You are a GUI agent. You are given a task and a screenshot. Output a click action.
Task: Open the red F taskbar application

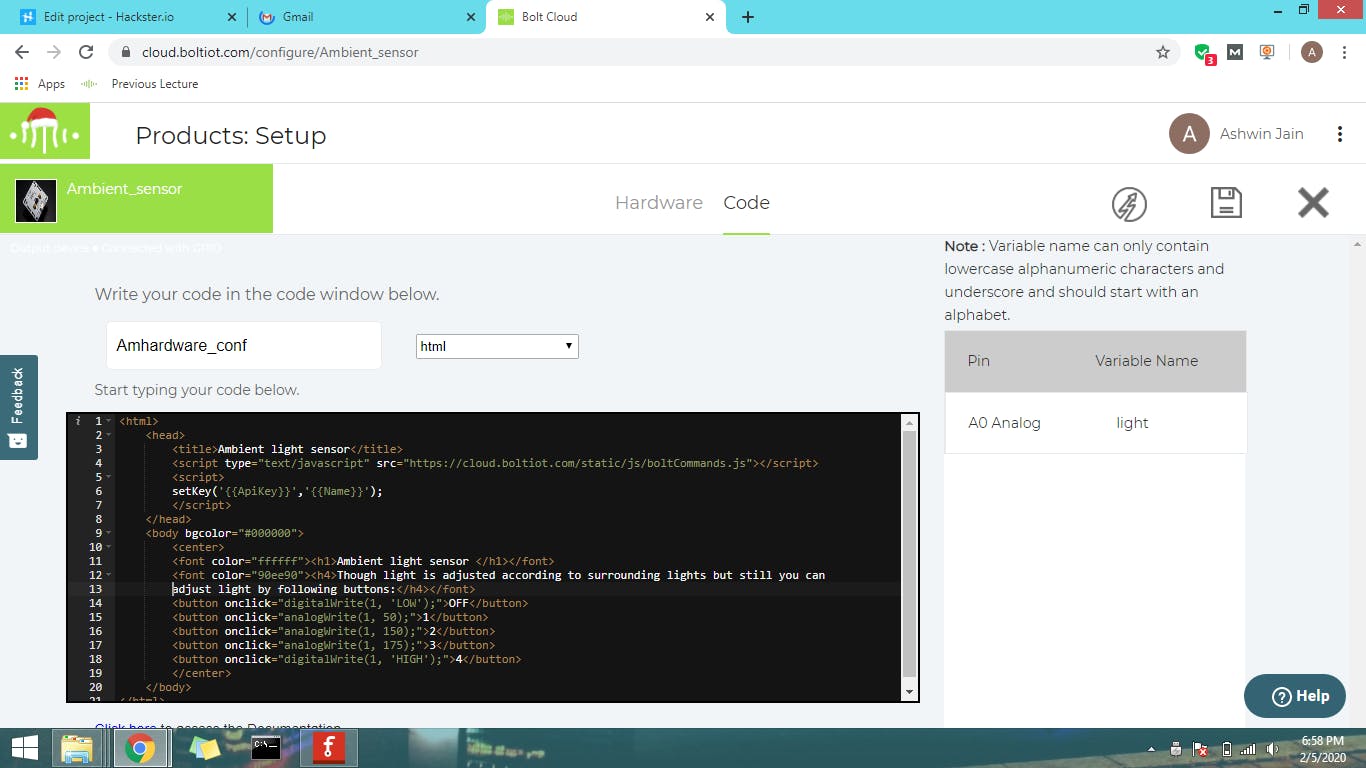click(x=328, y=748)
